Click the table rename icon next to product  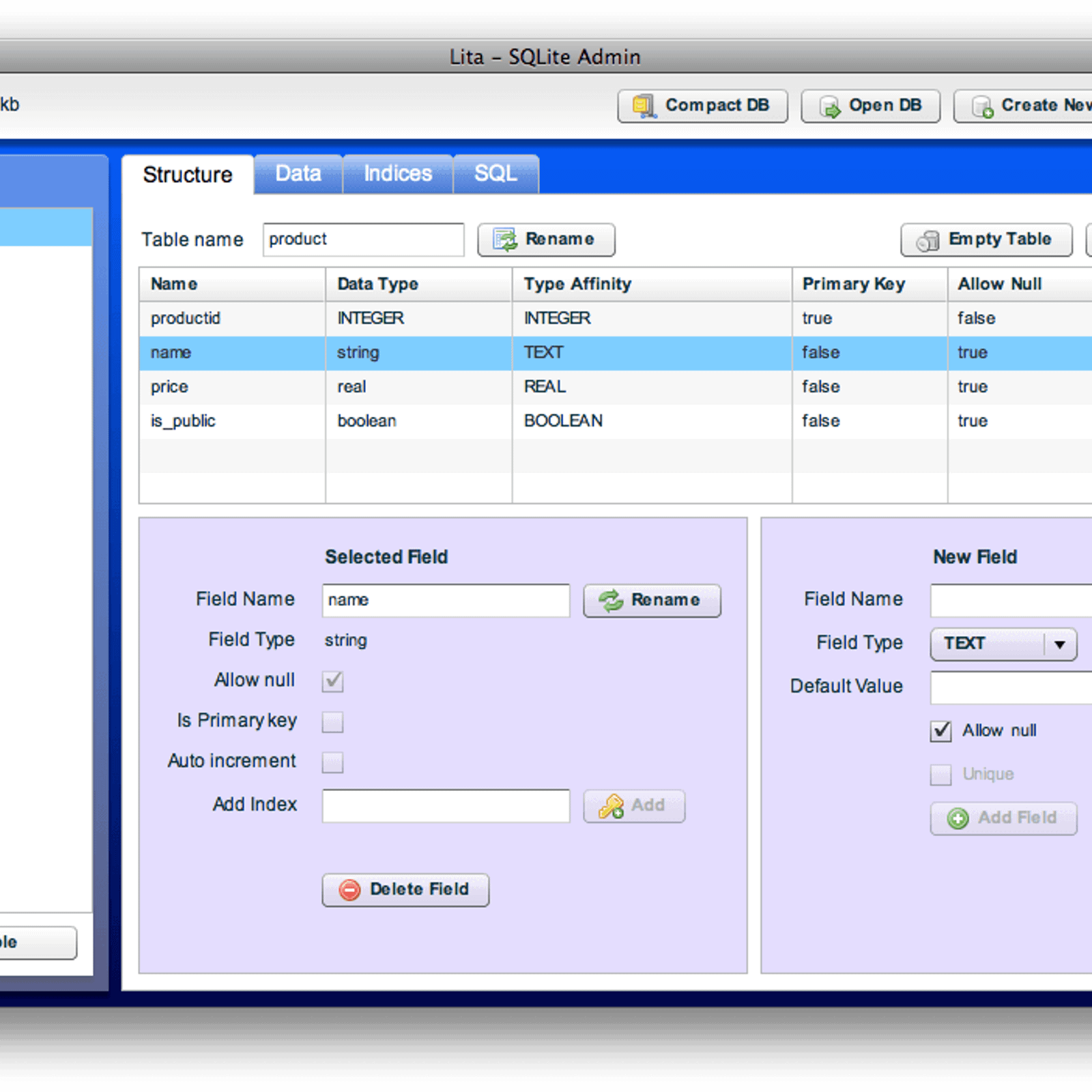(506, 240)
